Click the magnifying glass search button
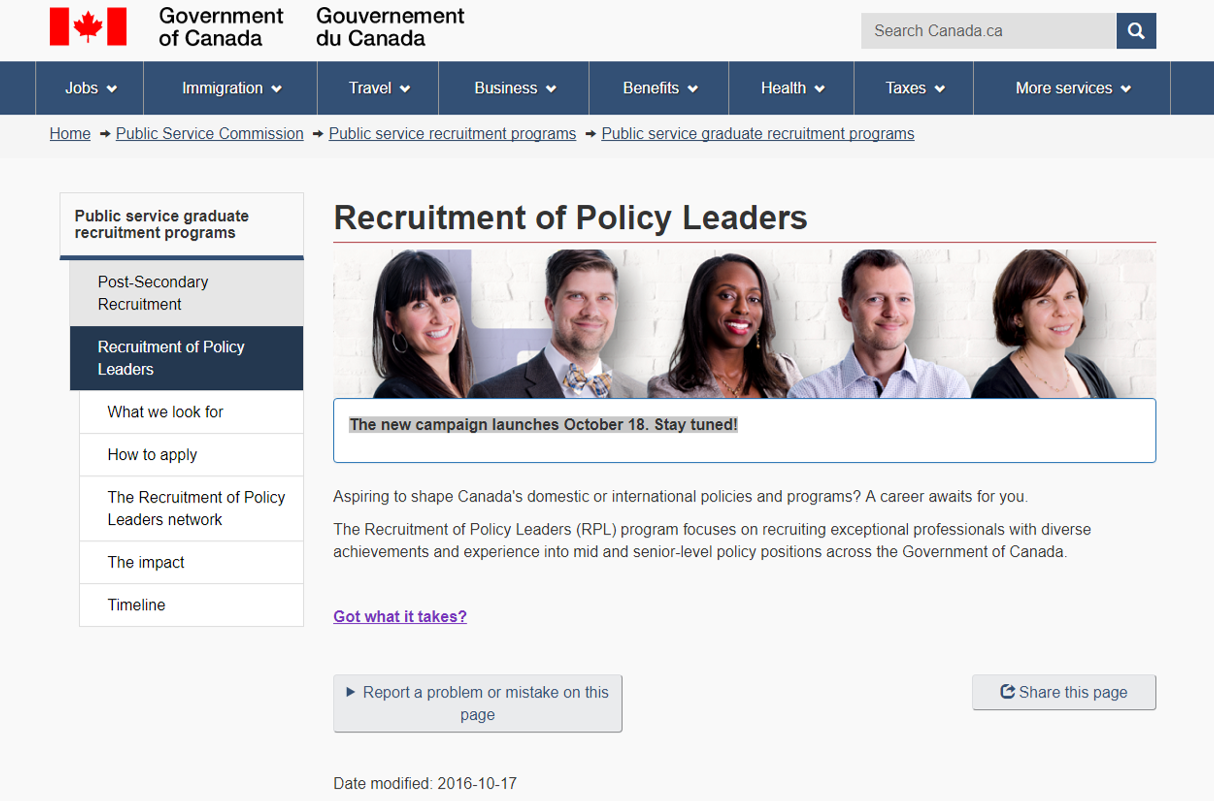 tap(1136, 31)
